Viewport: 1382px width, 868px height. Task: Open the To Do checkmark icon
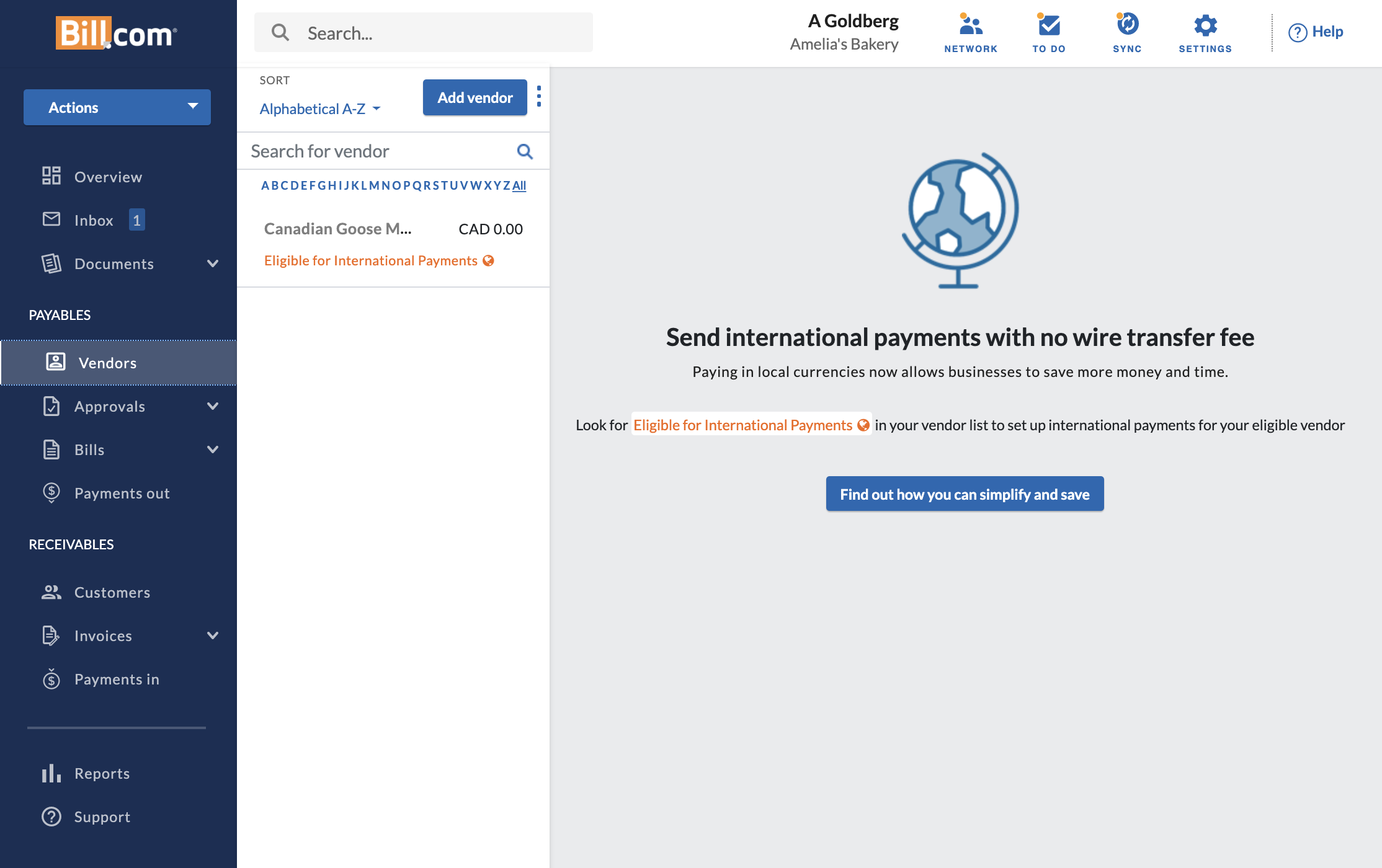click(1049, 25)
